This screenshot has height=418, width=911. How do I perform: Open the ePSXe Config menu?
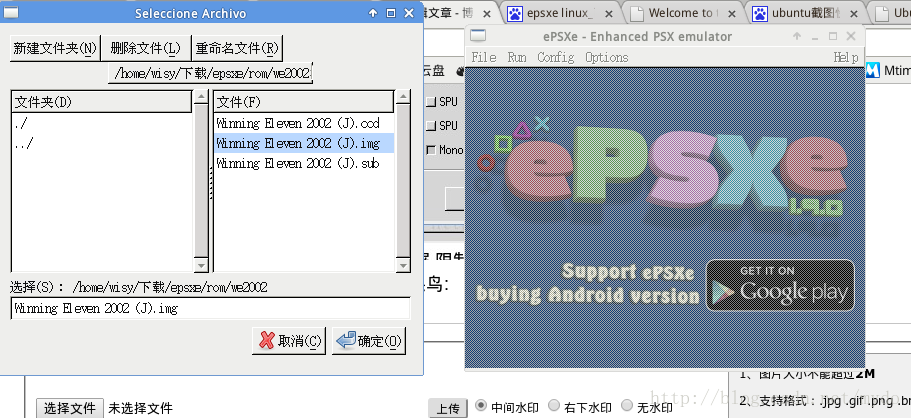coord(555,57)
